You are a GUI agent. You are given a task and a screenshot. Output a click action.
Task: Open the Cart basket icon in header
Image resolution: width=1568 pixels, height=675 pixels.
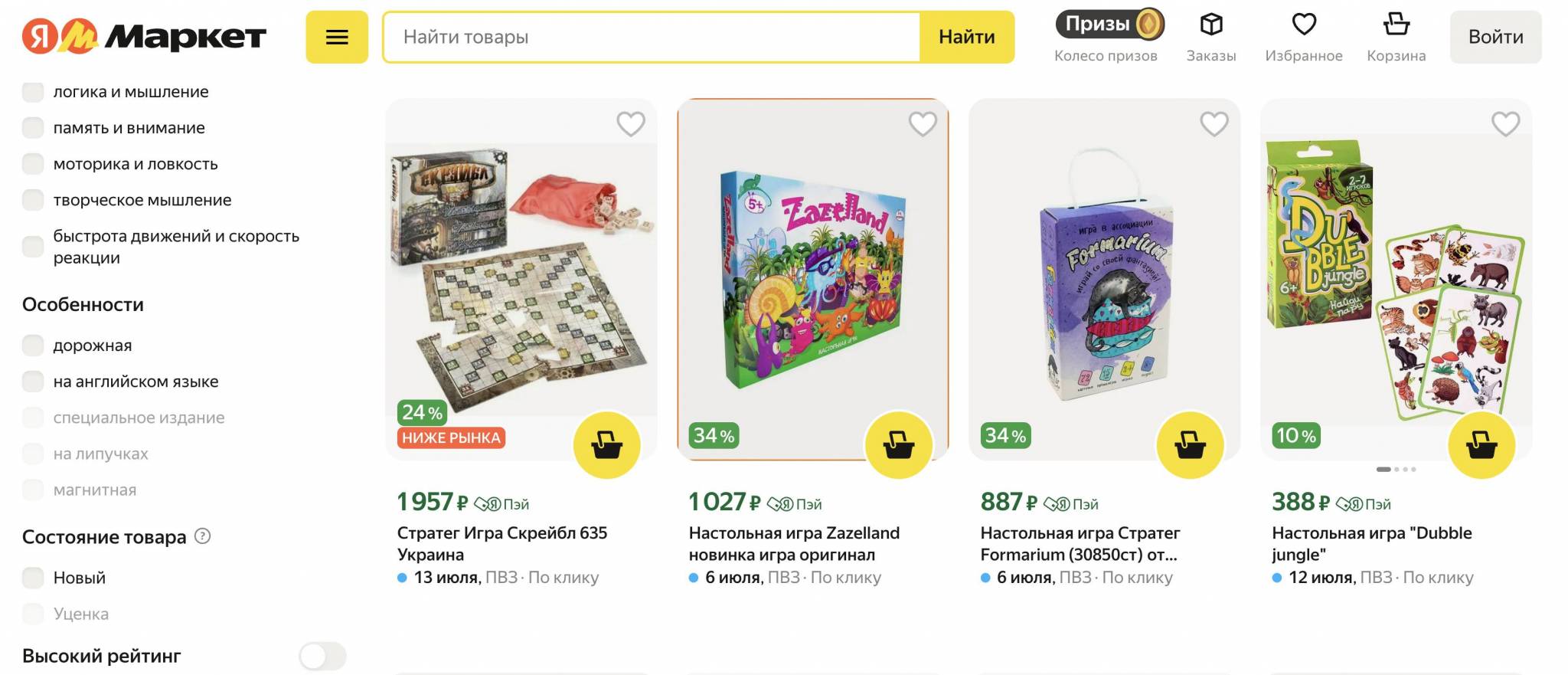(x=1396, y=25)
